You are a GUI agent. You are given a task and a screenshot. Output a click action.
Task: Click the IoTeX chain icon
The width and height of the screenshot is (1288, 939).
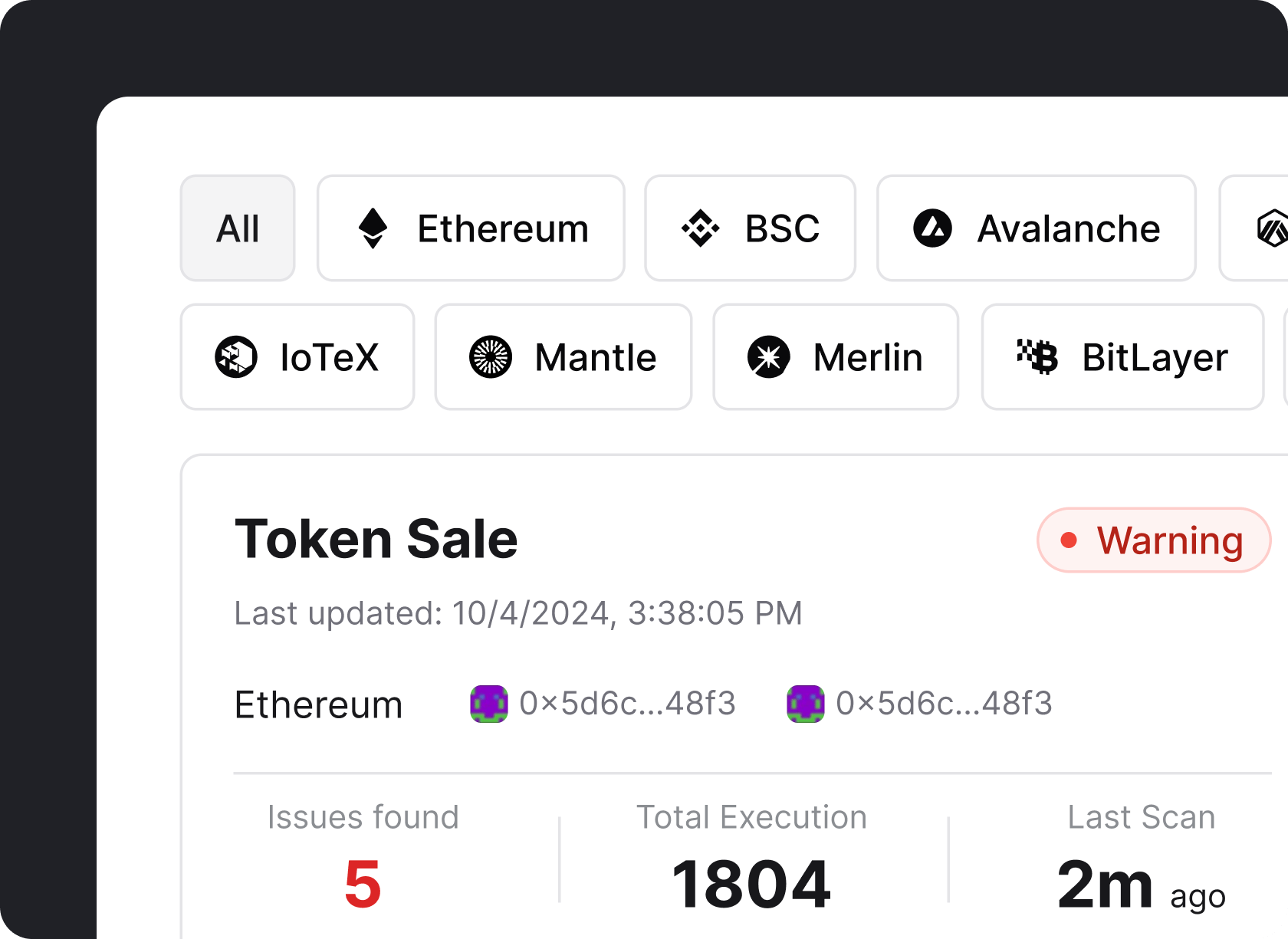pyautogui.click(x=235, y=356)
